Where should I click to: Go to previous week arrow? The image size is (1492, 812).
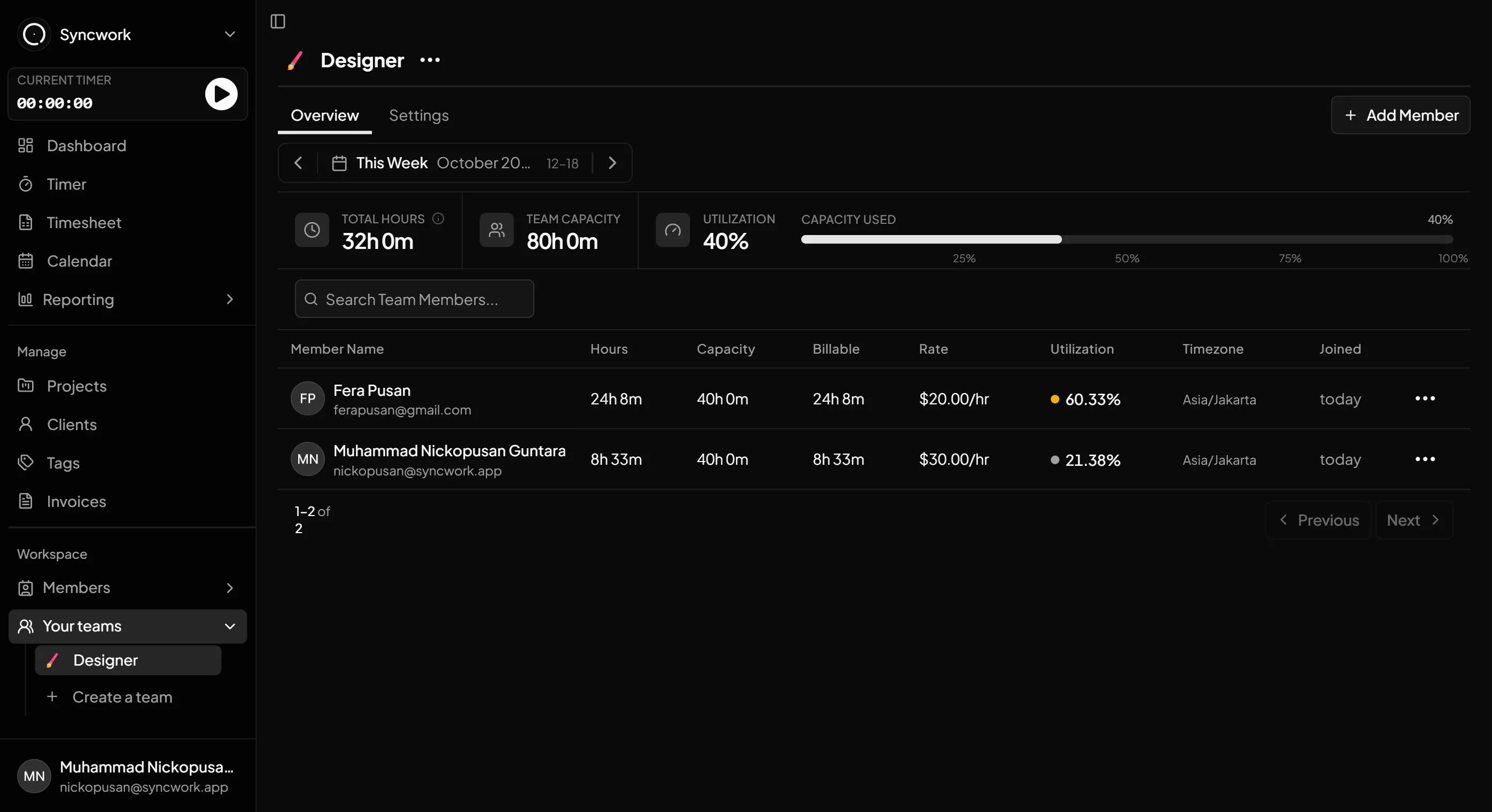click(x=298, y=163)
